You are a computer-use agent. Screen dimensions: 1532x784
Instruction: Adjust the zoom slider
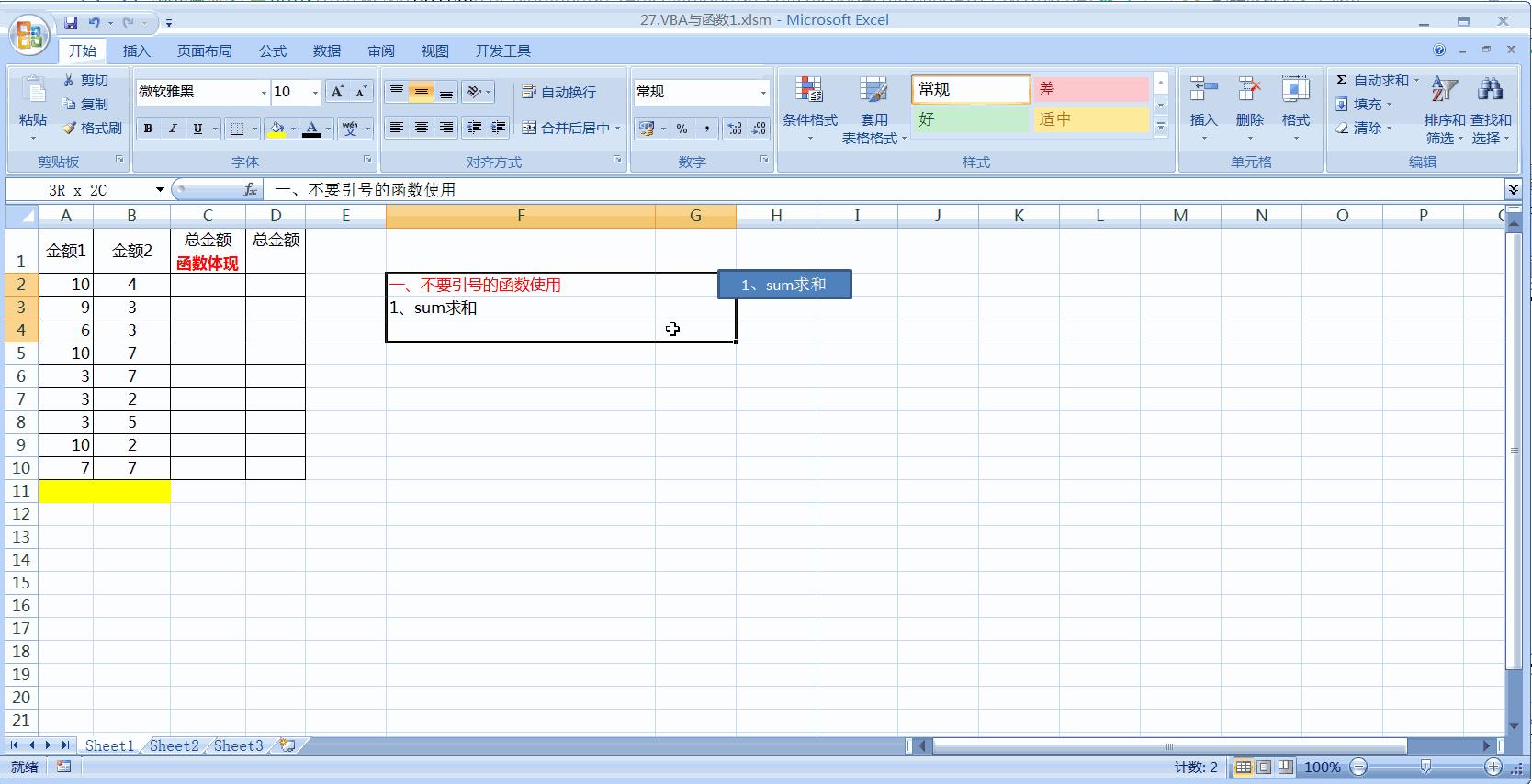click(x=1425, y=767)
